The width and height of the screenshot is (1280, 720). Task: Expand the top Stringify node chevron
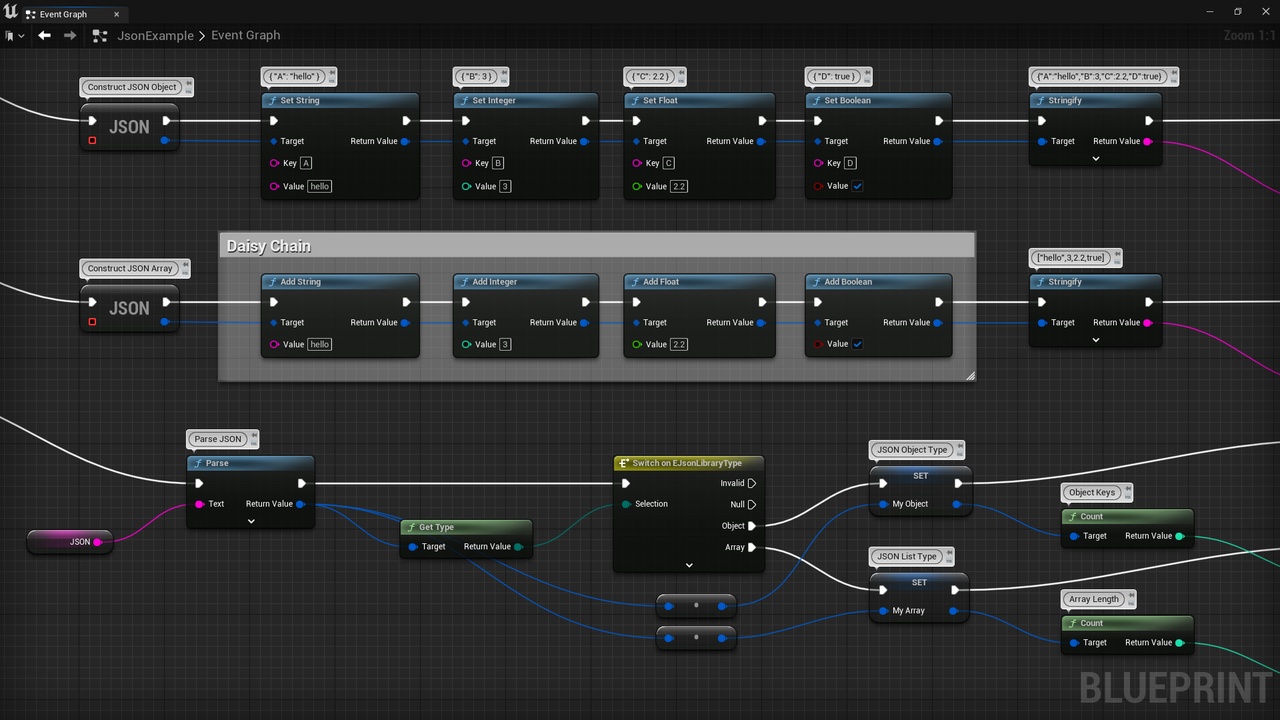pyautogui.click(x=1096, y=158)
